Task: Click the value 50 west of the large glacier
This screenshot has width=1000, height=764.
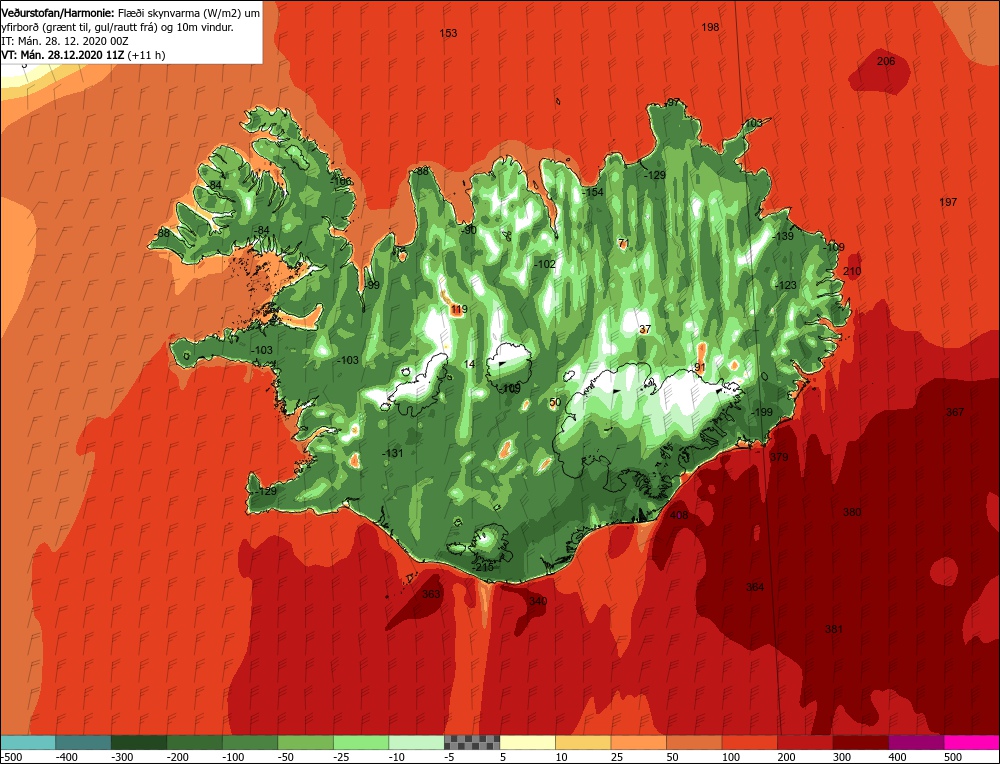Action: point(555,402)
